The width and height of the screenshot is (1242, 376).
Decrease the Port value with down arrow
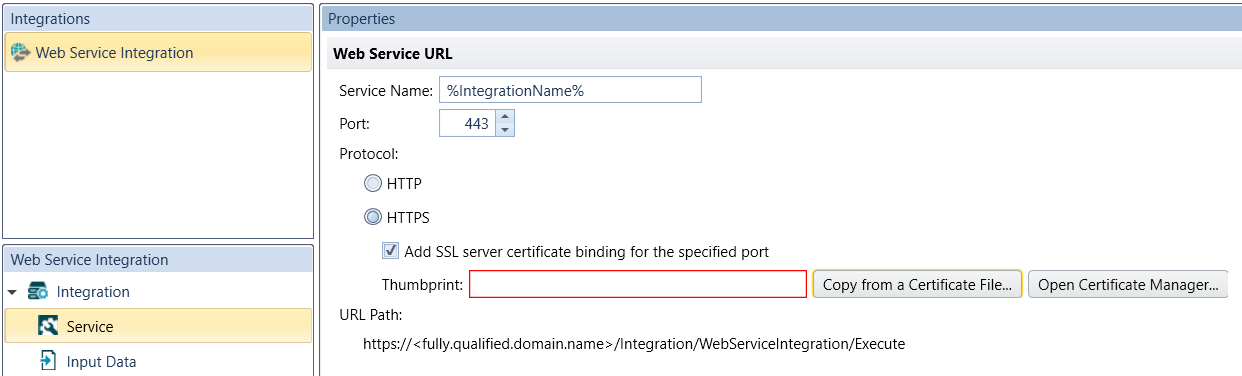click(505, 130)
